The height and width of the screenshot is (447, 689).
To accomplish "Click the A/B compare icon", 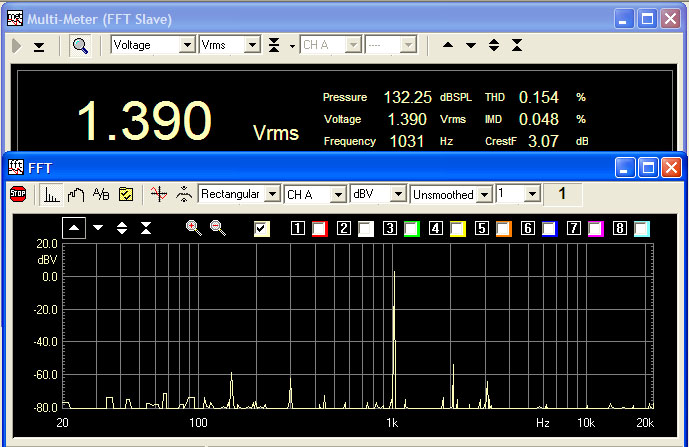I will (x=101, y=194).
